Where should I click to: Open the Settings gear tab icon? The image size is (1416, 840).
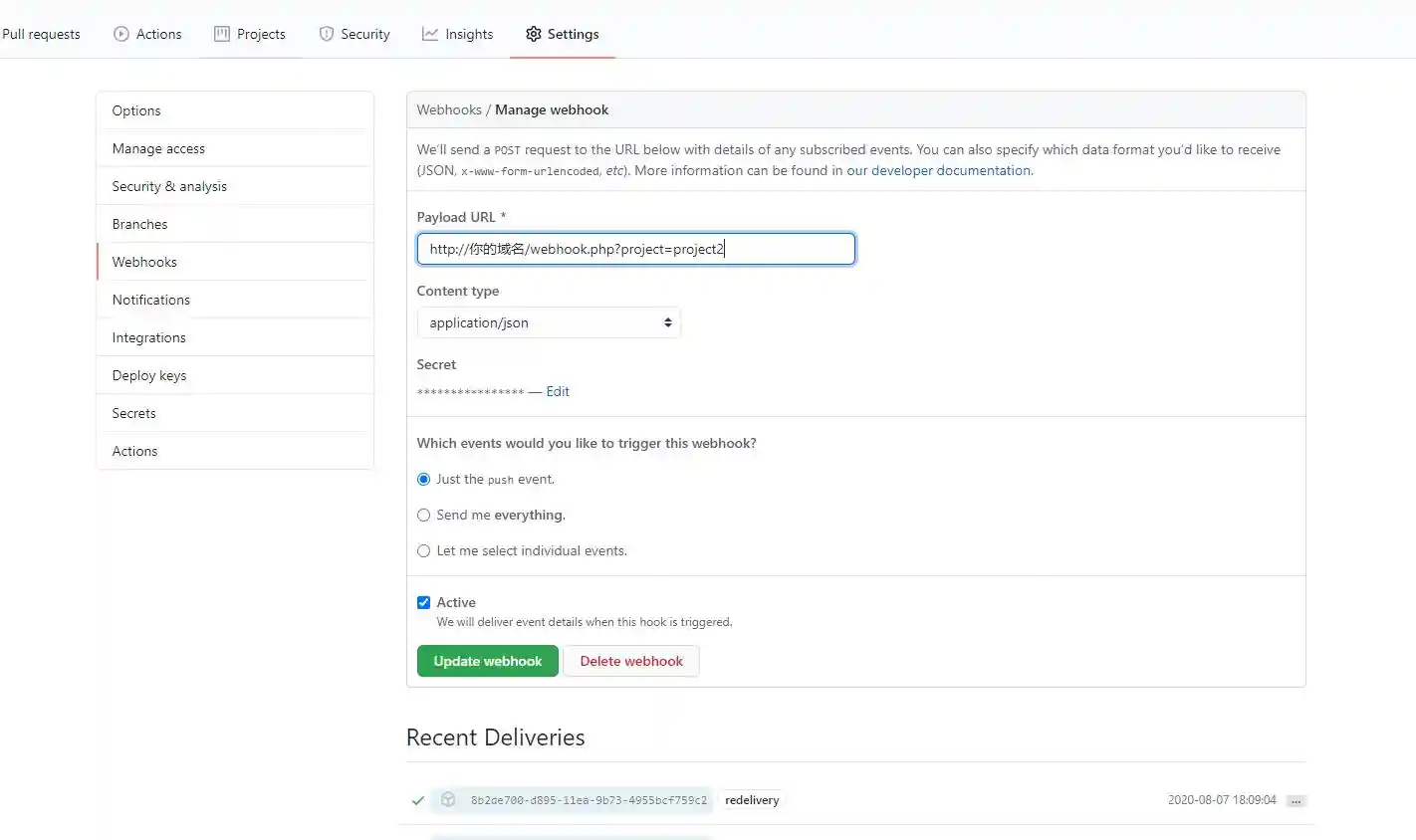tap(533, 33)
